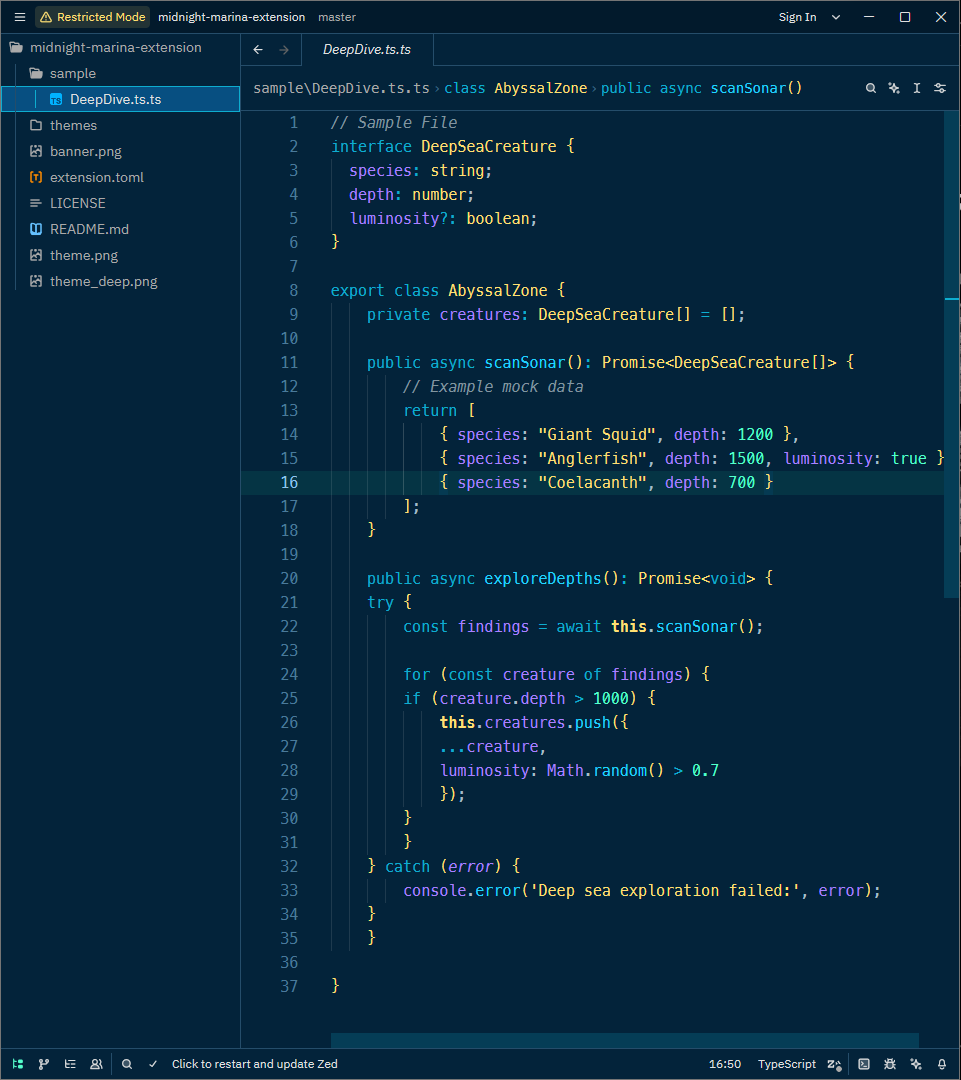This screenshot has width=961, height=1080.
Task: Open the chevron dropdown beside Sign In
Action: tap(836, 17)
